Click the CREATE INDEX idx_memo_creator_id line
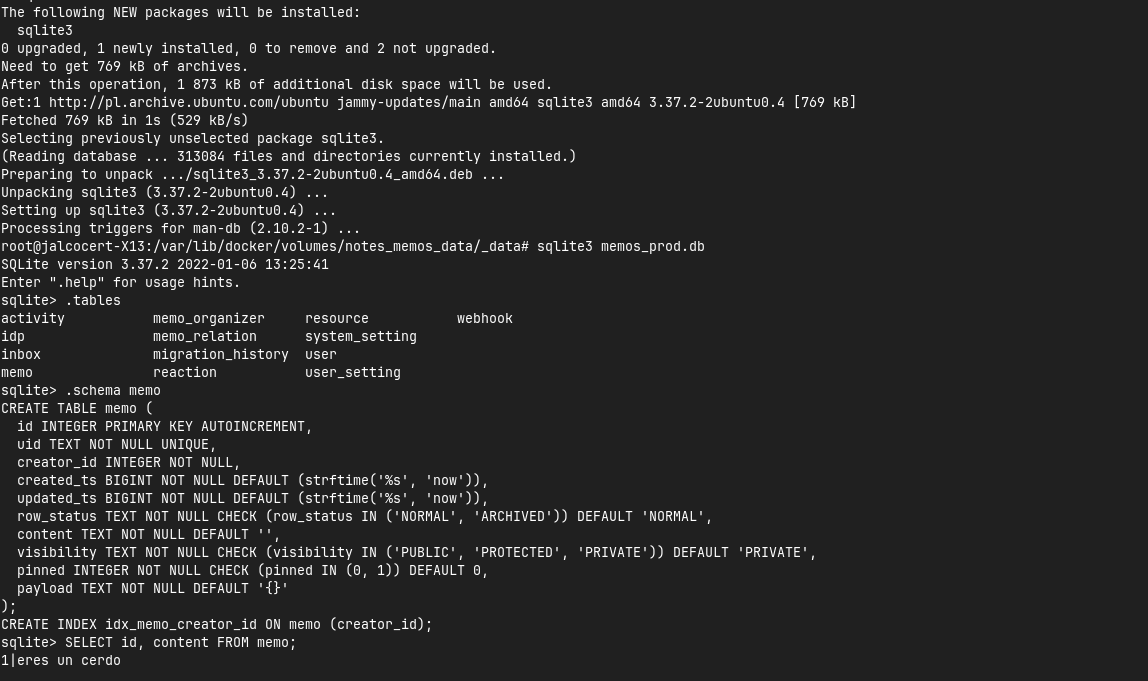This screenshot has width=1148, height=681. pyautogui.click(x=217, y=624)
